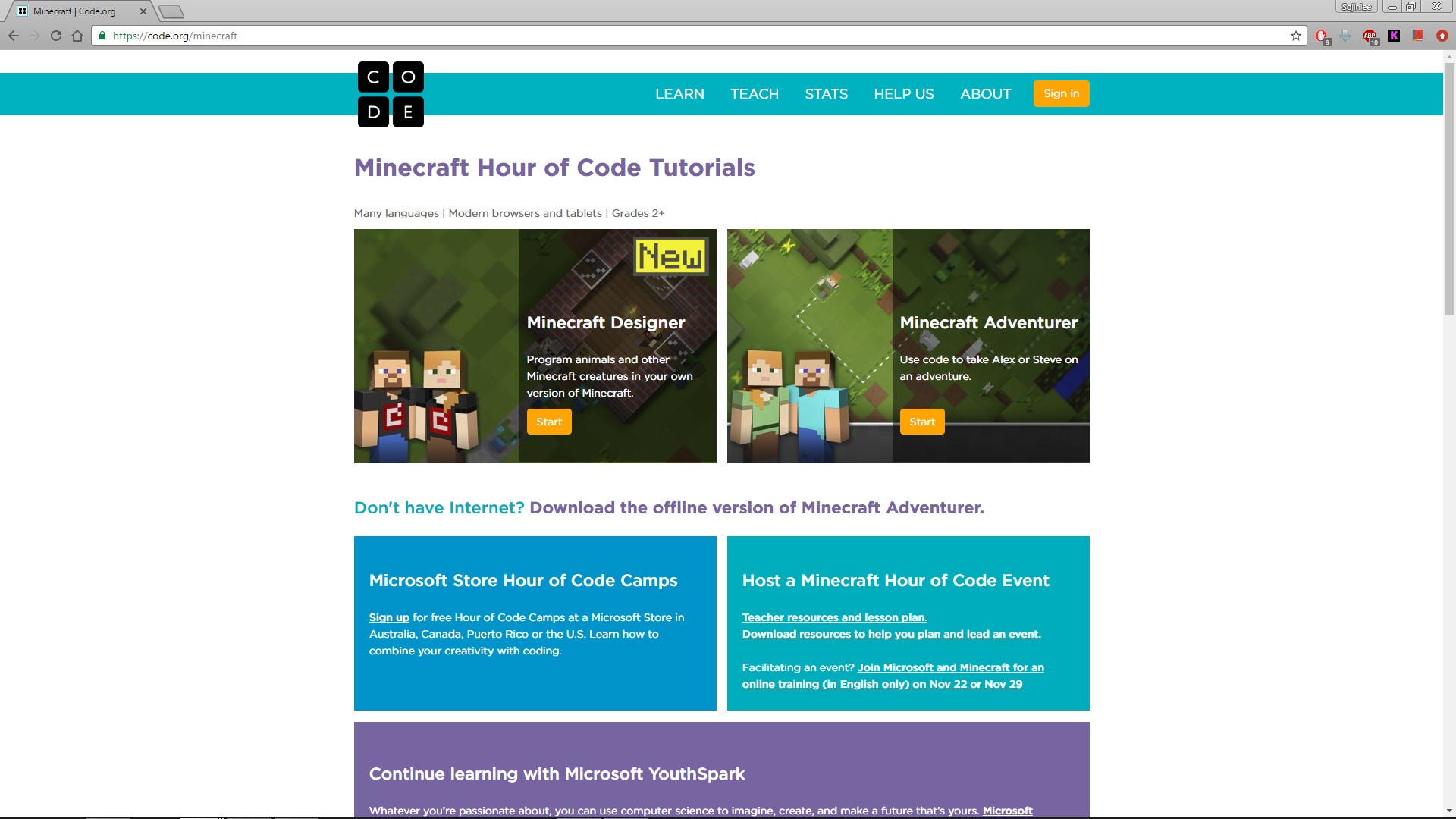This screenshot has width=1456, height=819.
Task: Start the Minecraft Adventurer tutorial
Action: 921,422
